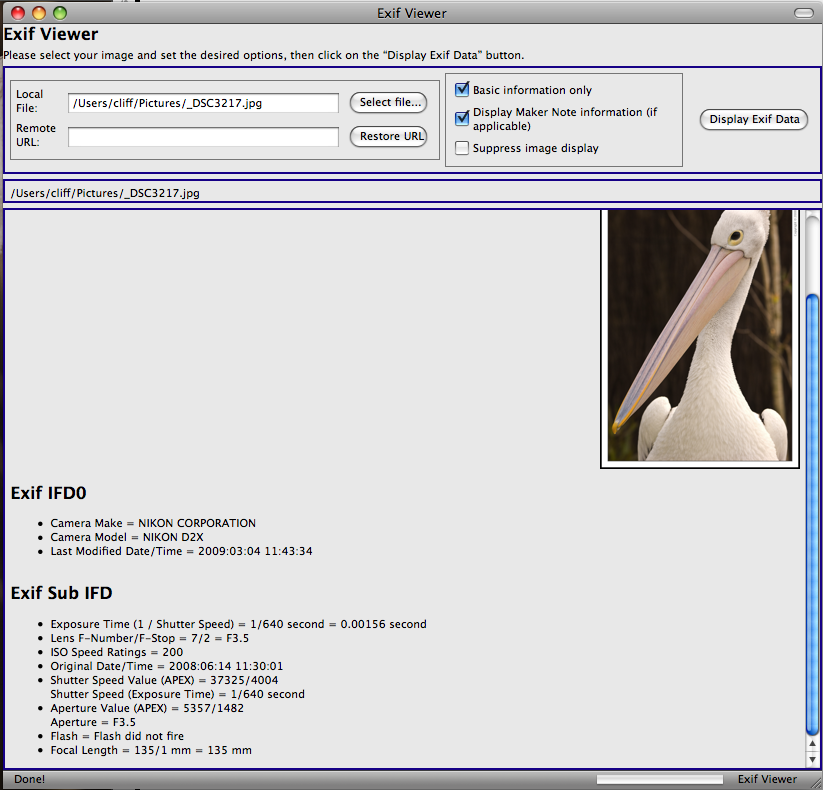This screenshot has width=823, height=790.
Task: Disable 'Display Maker Note information' option
Action: click(461, 117)
